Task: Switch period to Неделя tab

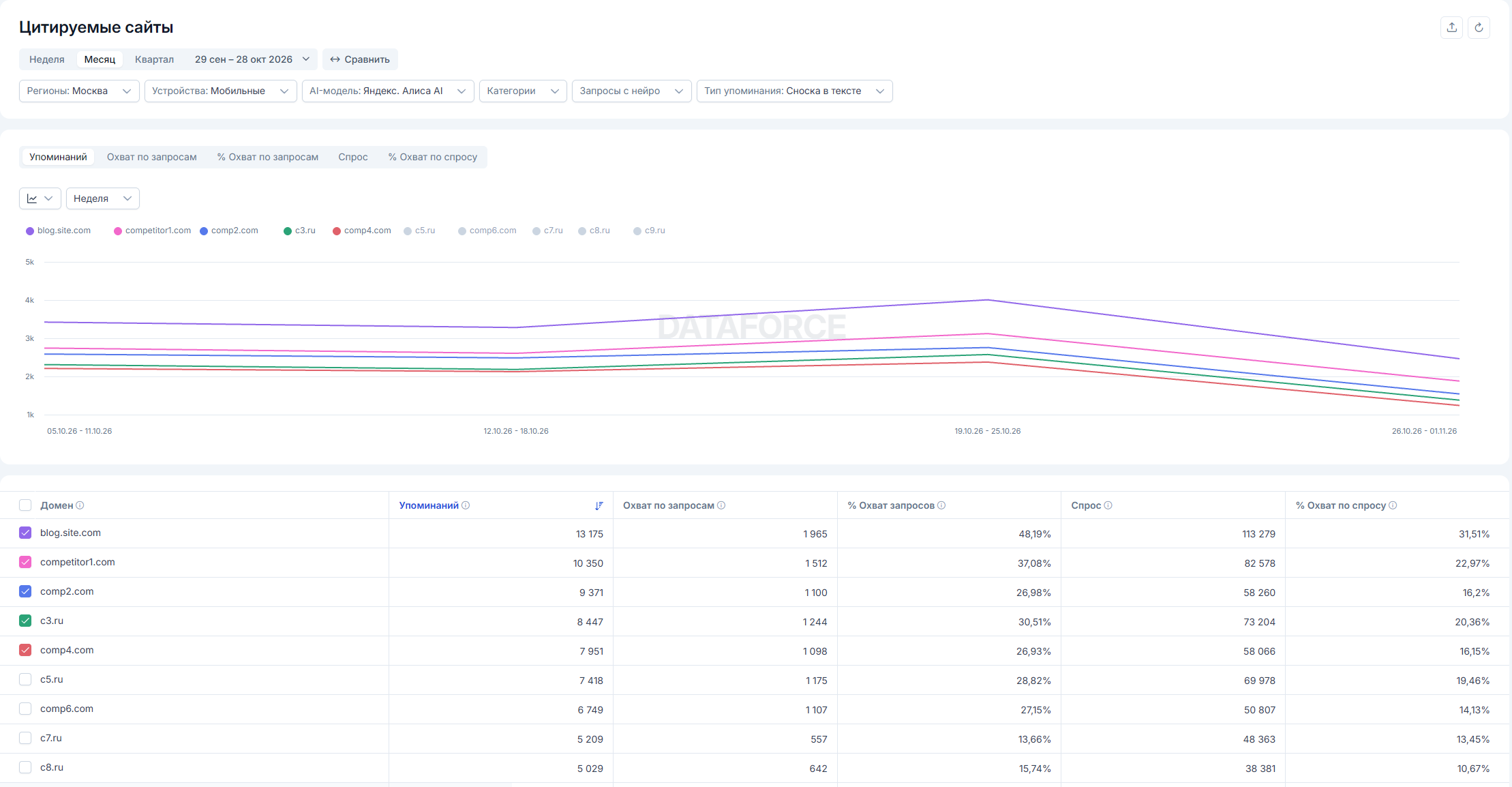Action: click(x=47, y=59)
